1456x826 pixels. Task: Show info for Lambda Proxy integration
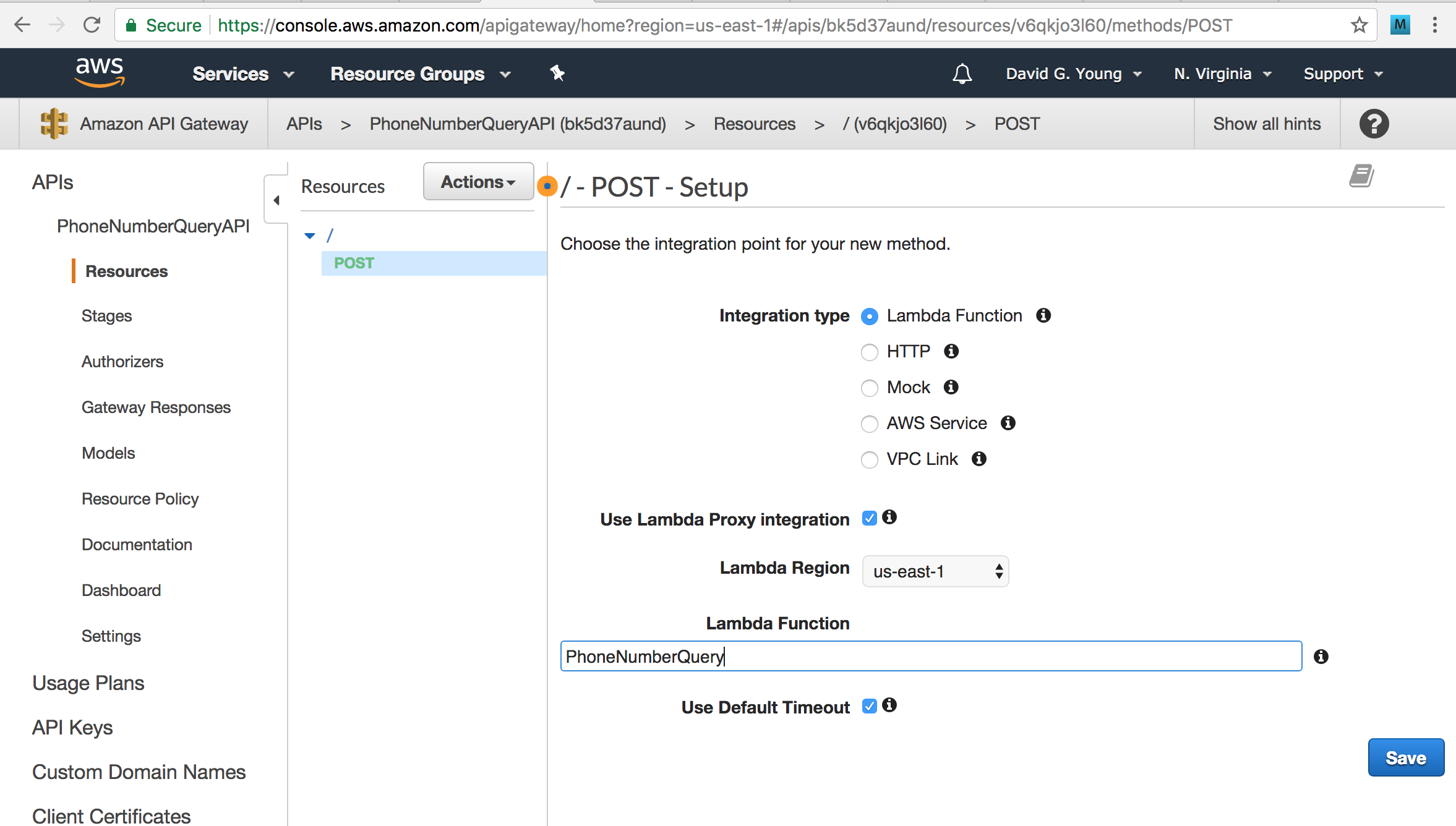click(x=889, y=517)
